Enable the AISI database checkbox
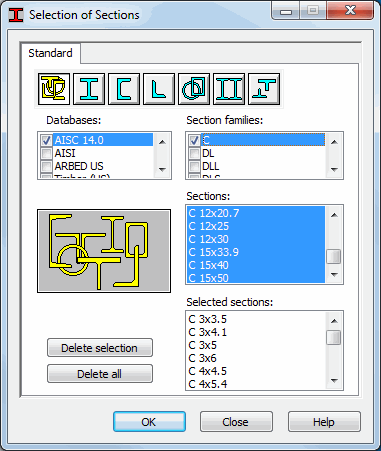 tap(46, 153)
